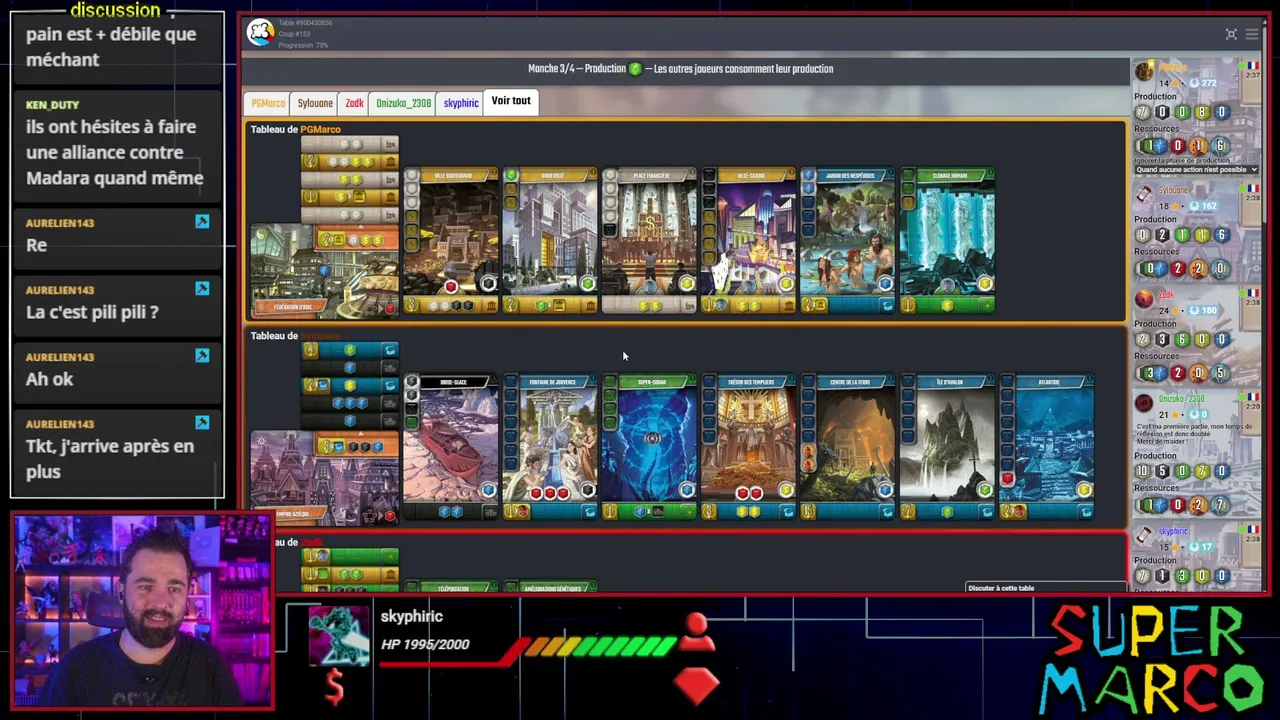Click the blue production token on Jardin des Hespérides
Screen dimensions: 1280x720
pos(885,284)
